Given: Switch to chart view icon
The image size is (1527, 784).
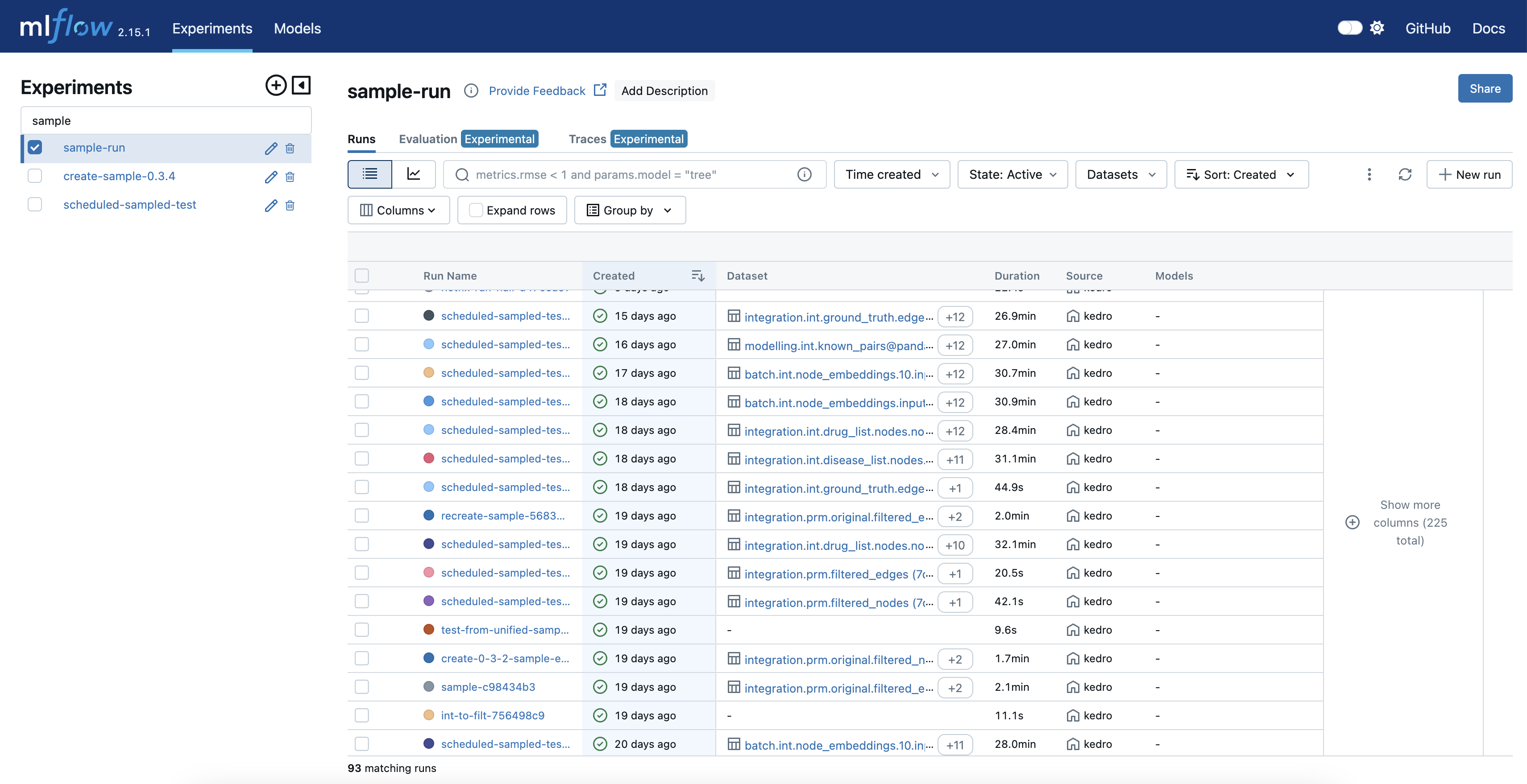Looking at the screenshot, I should pos(414,174).
